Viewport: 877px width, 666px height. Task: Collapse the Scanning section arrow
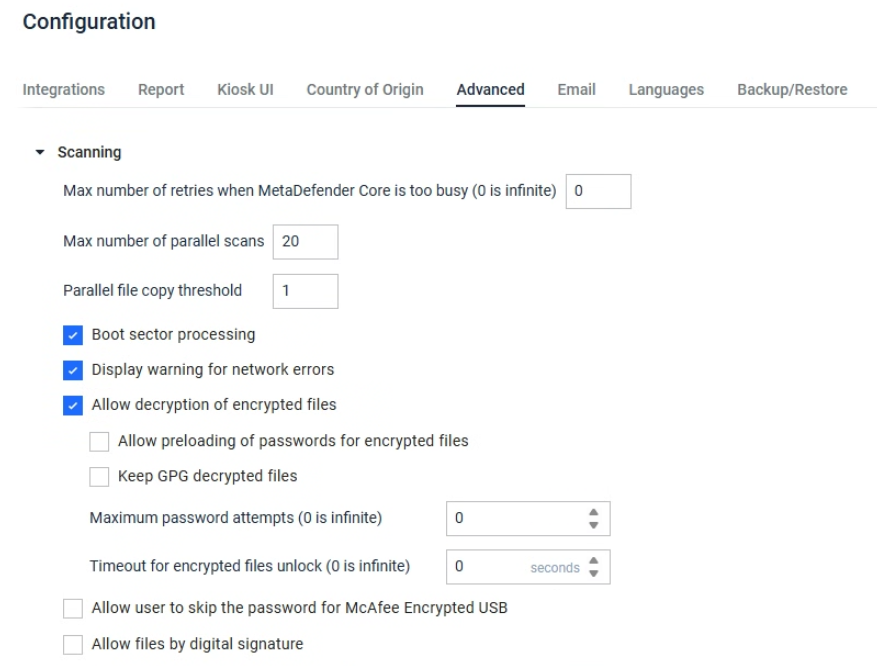coord(40,153)
